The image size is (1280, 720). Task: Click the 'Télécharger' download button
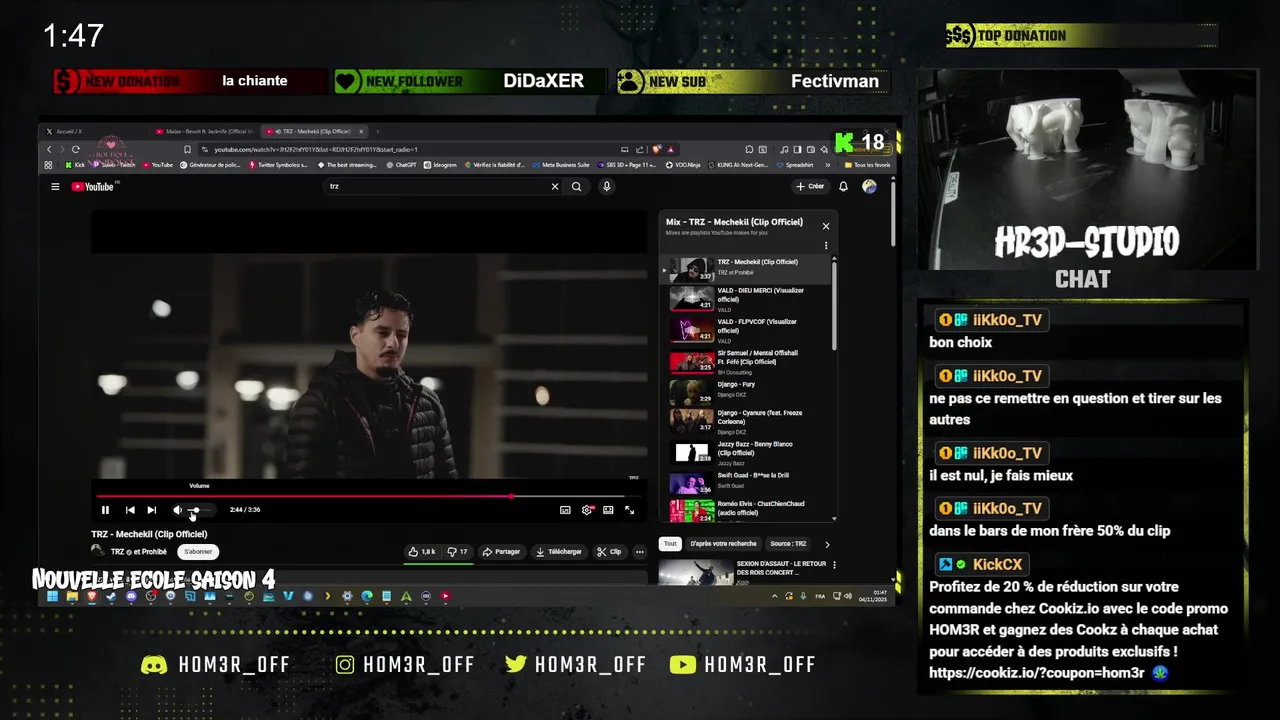(x=559, y=551)
